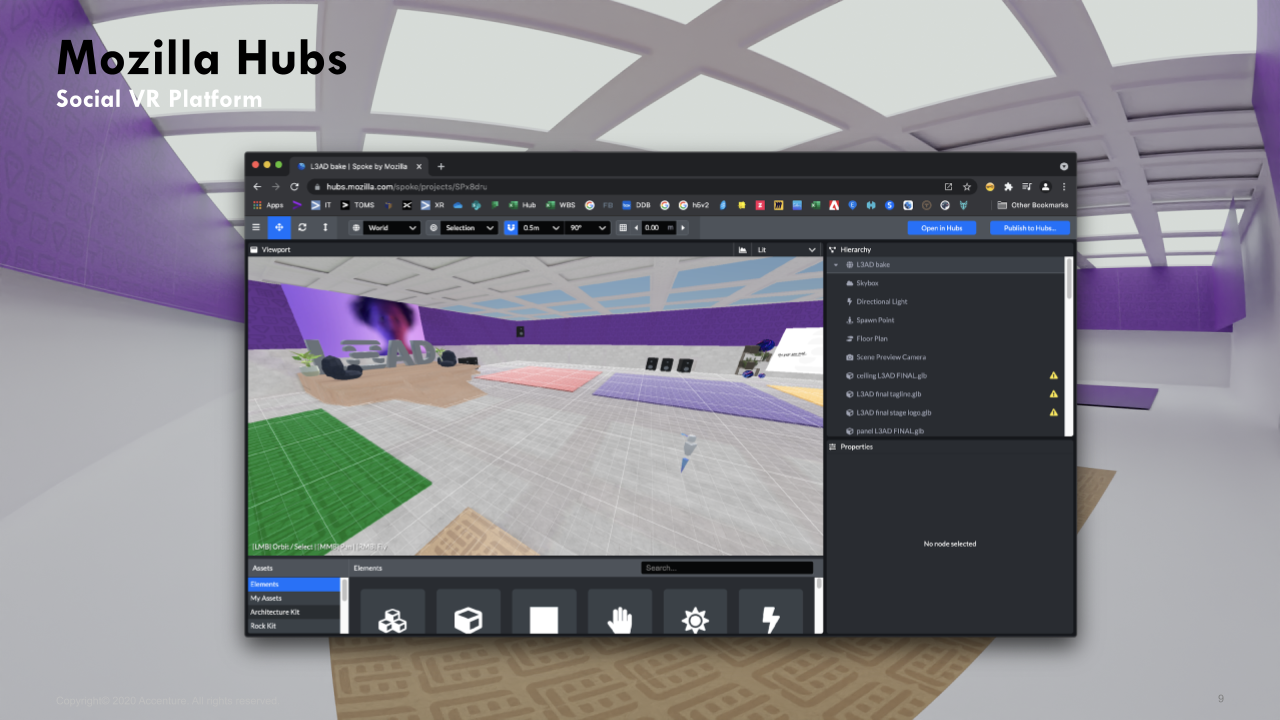Click warning icon on ceiling L3AD FINAL.glb
The width and height of the screenshot is (1280, 720).
coord(1053,375)
